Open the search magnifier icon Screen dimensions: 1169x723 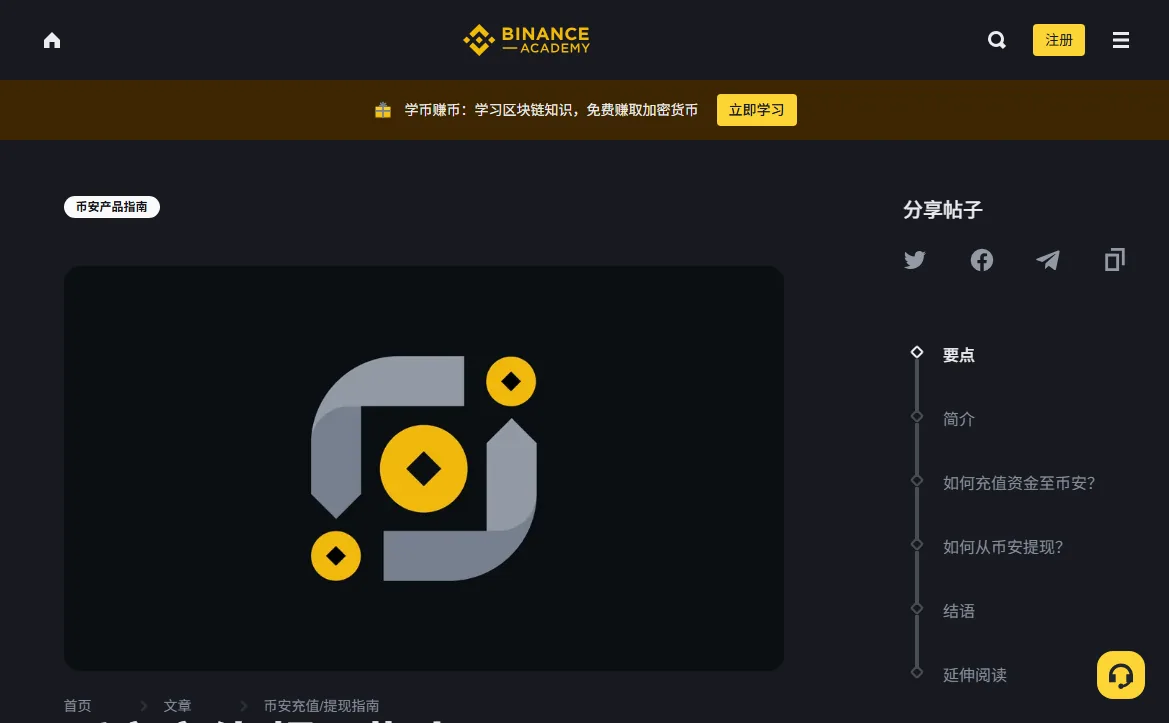[997, 40]
